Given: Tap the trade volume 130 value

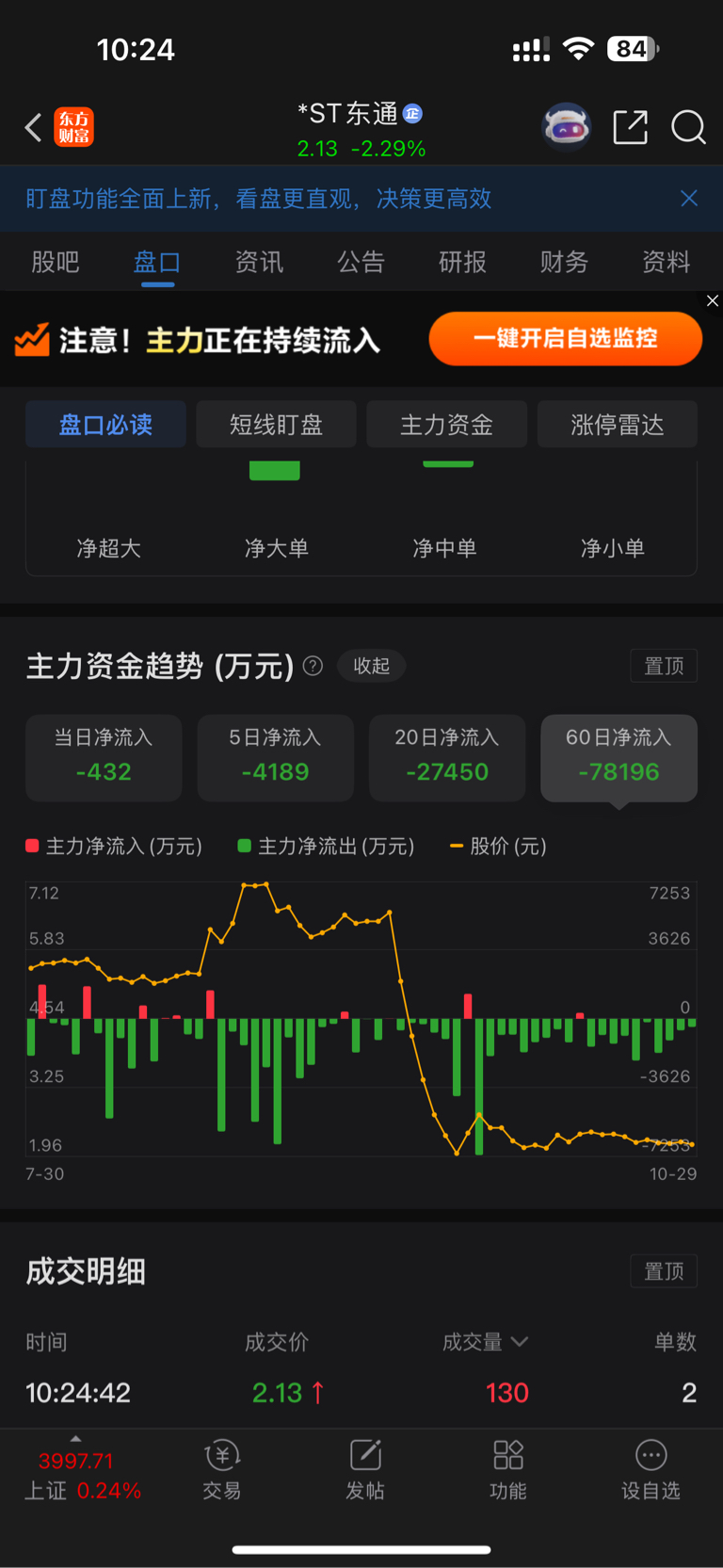Looking at the screenshot, I should (506, 1393).
